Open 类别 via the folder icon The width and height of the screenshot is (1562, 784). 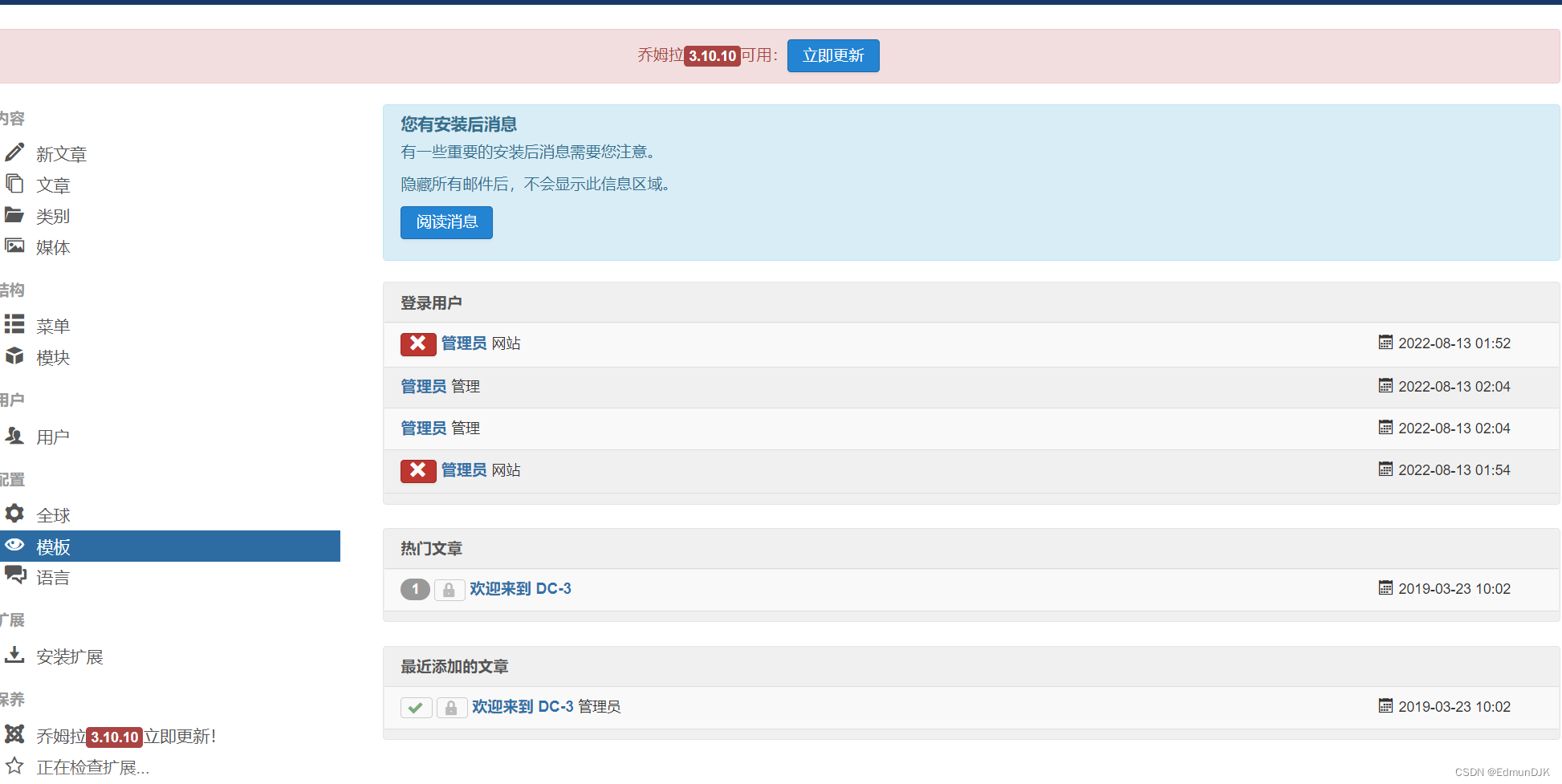click(x=14, y=214)
